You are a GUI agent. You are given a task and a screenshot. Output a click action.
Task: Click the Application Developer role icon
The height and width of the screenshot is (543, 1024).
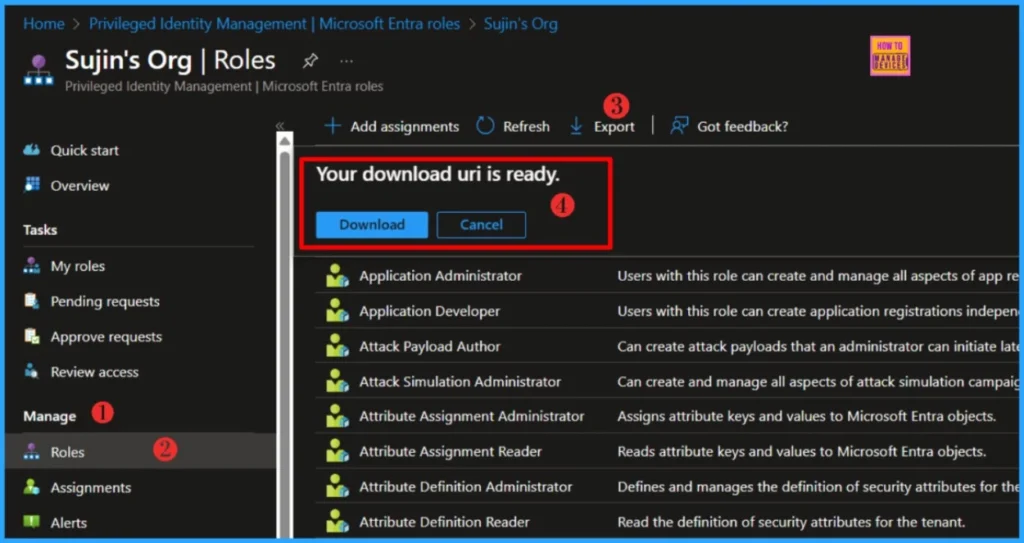(338, 311)
